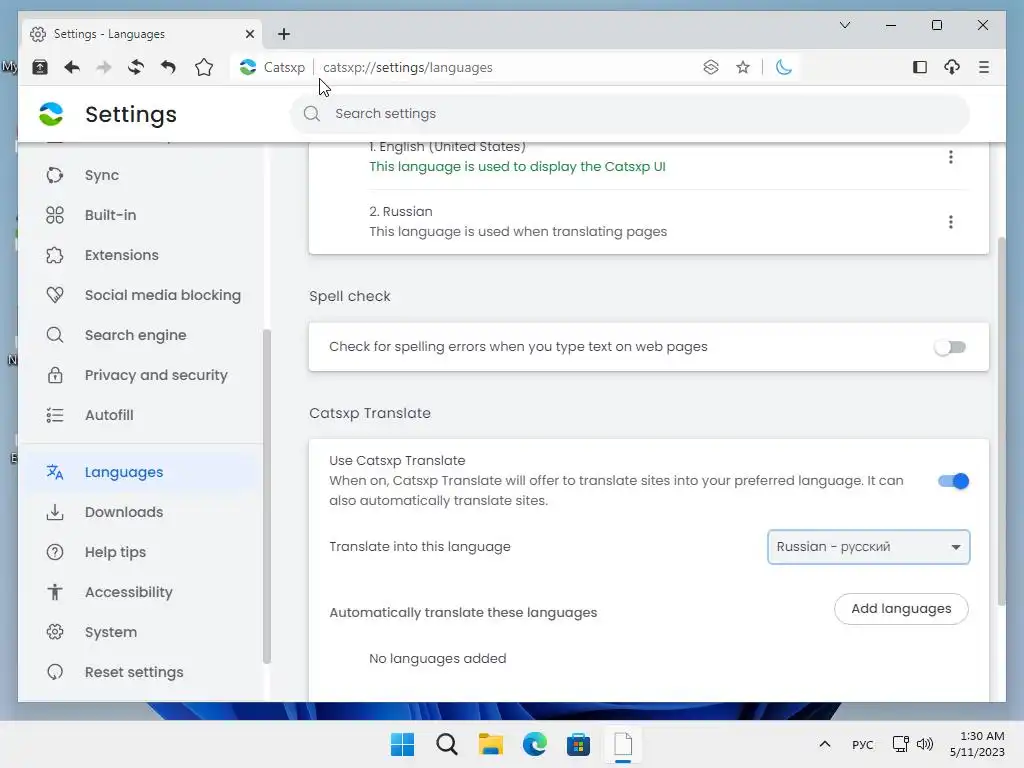Click the undo closed tab arrow icon
Screen dimensions: 1024x768
(x=168, y=67)
